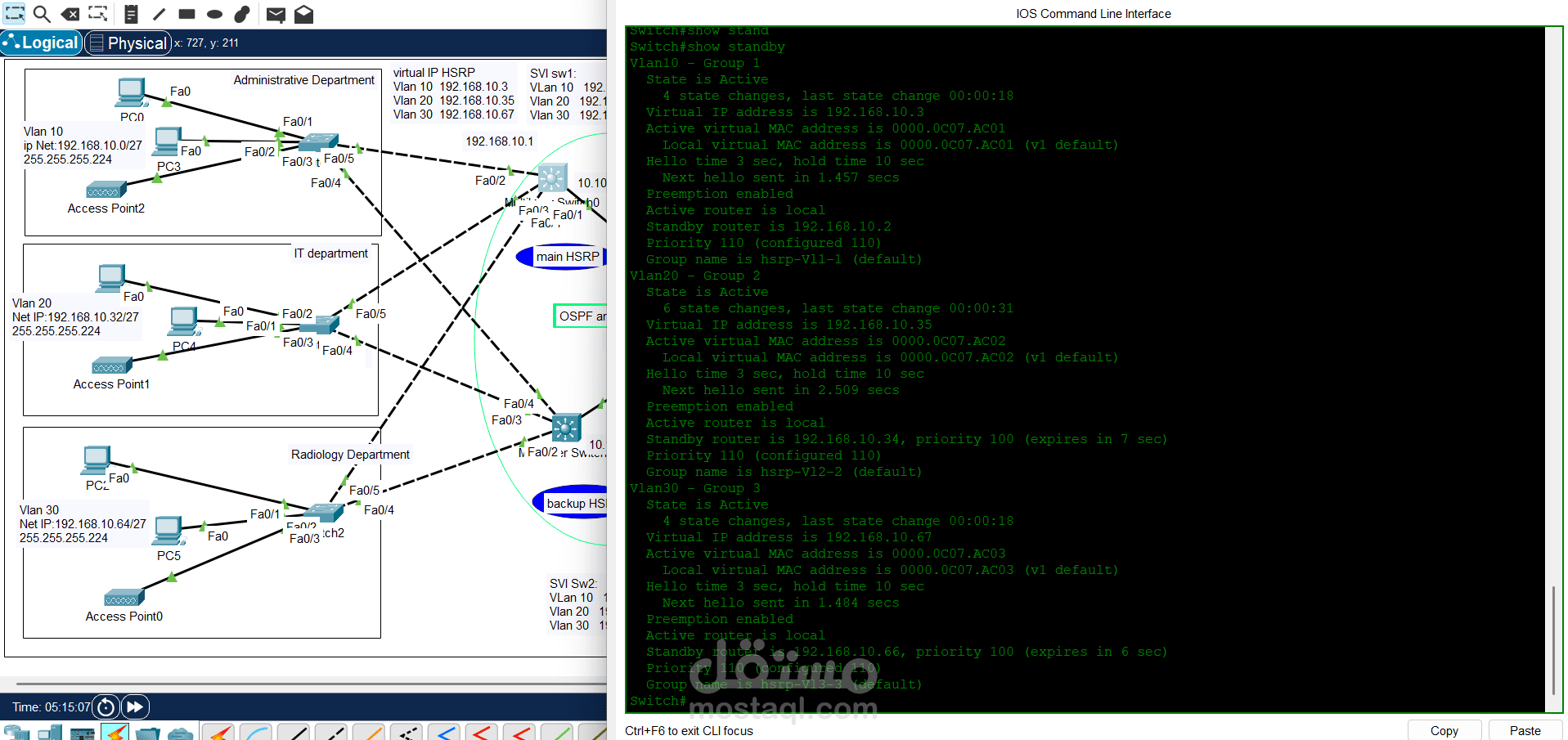Select the Radiology Department access switch
1568x740 pixels.
[x=324, y=514]
